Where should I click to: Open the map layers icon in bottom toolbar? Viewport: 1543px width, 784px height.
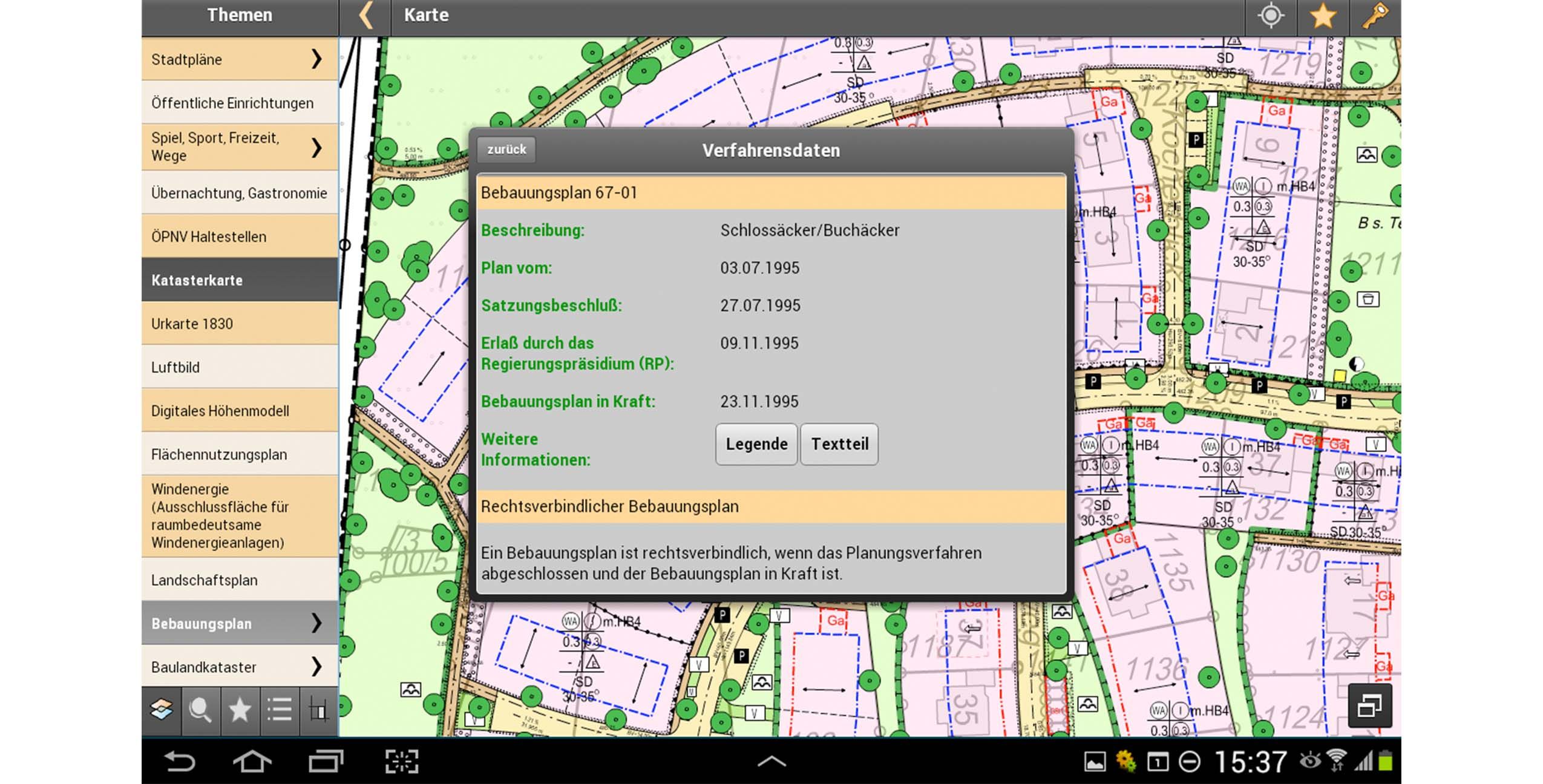point(161,710)
